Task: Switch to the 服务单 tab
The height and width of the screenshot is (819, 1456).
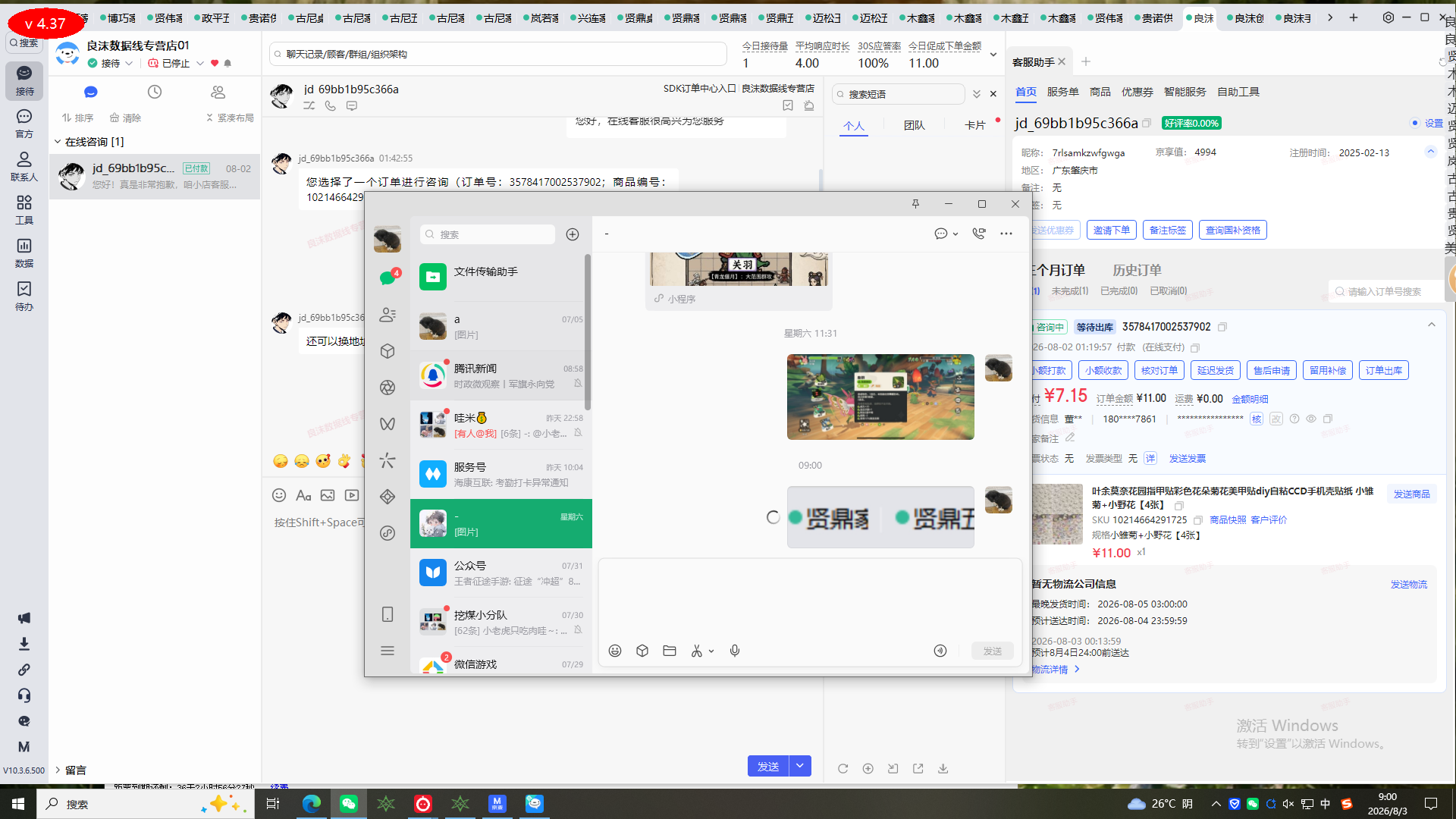Action: tap(1062, 92)
